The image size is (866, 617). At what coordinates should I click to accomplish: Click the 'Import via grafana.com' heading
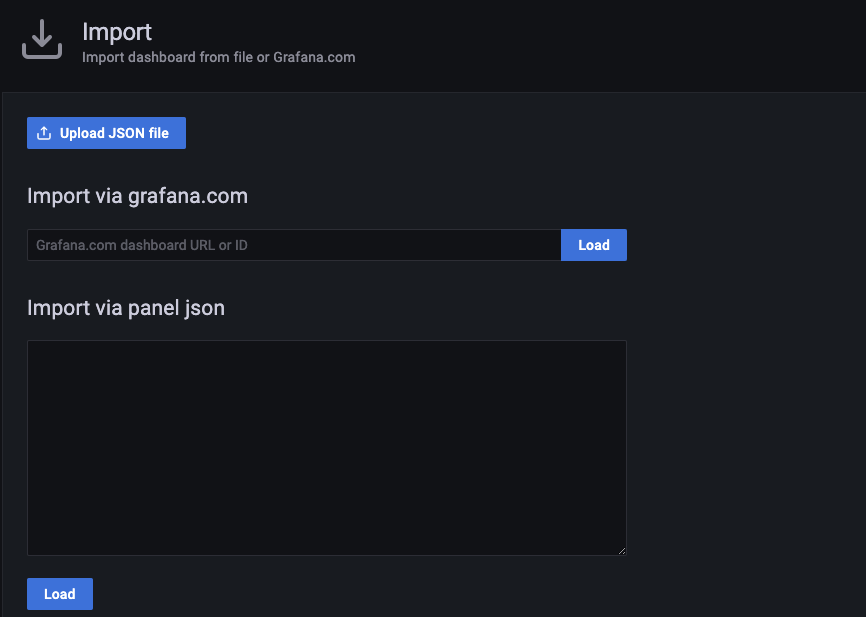click(x=137, y=196)
